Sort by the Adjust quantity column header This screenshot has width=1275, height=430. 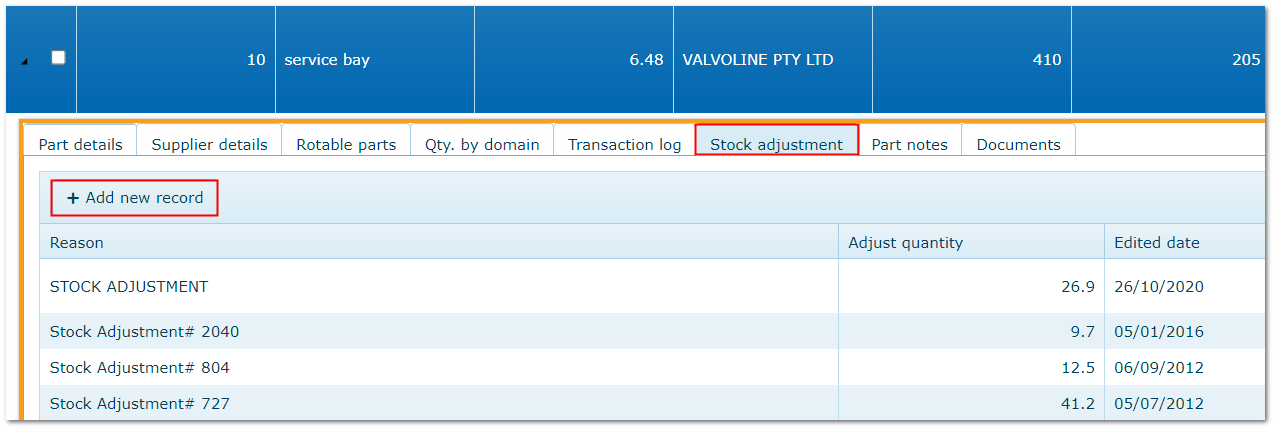pyautogui.click(x=905, y=243)
